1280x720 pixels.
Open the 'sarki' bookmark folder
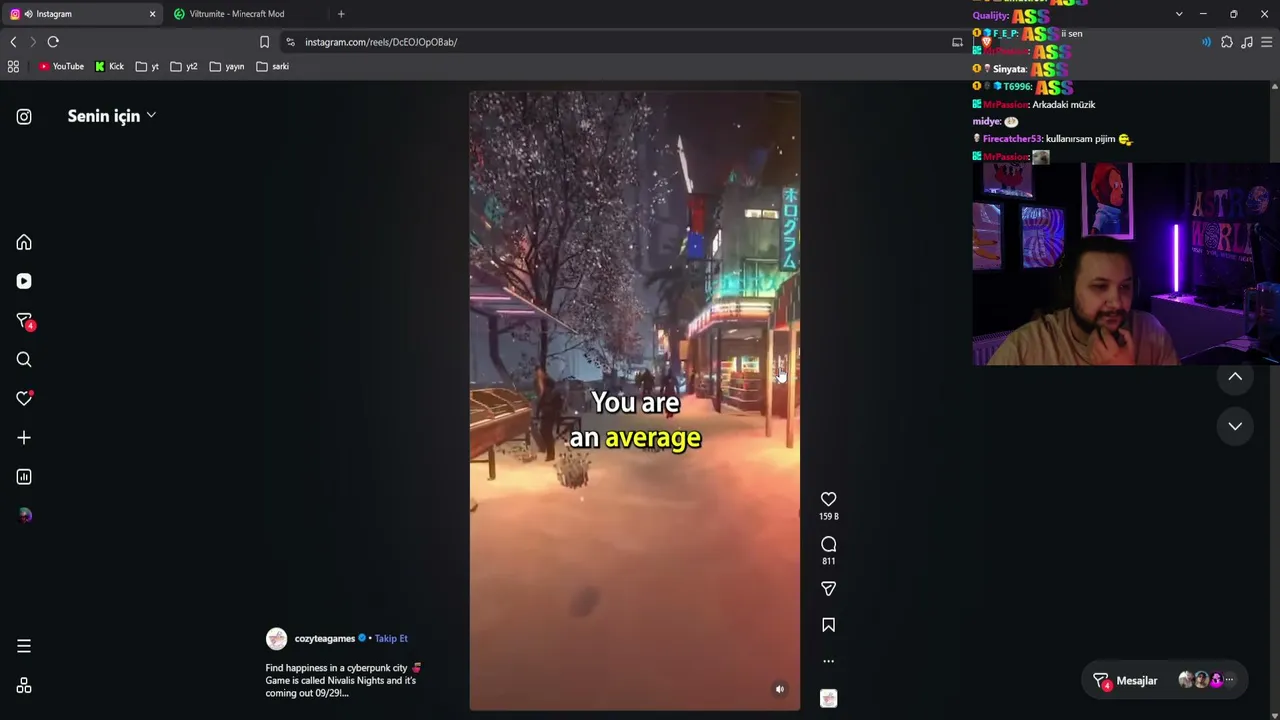click(x=272, y=67)
